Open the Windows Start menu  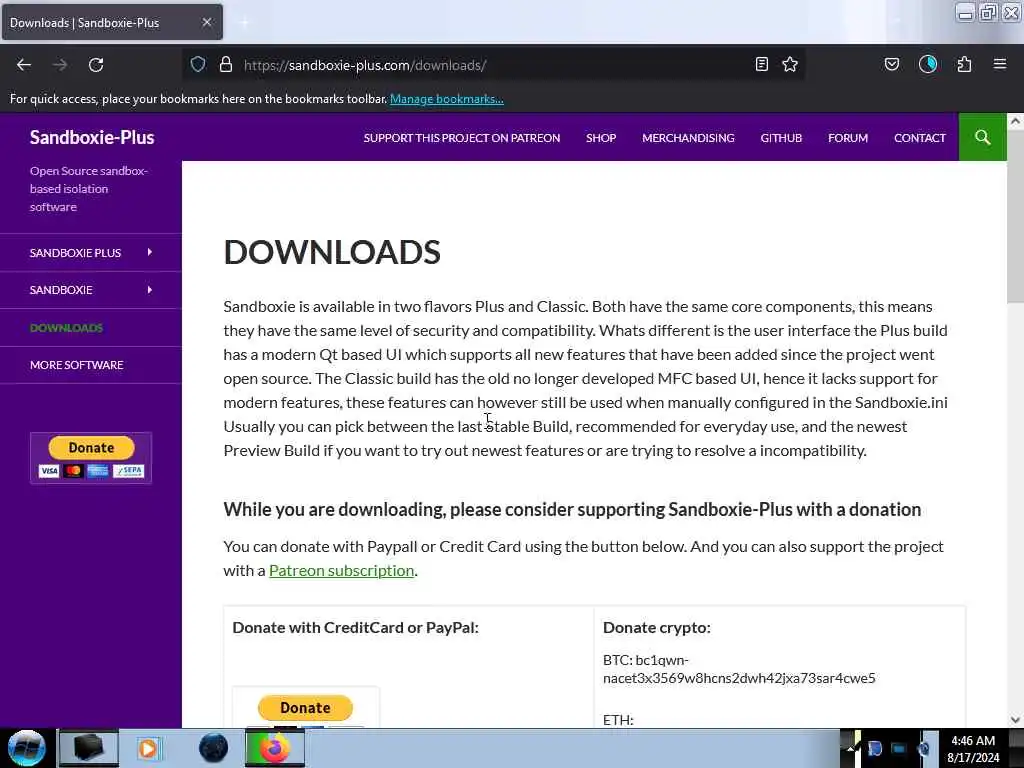(27, 748)
